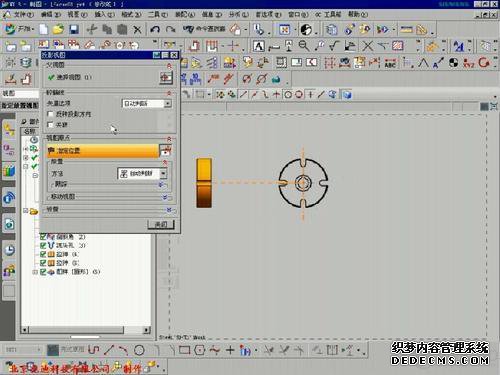Open the Insert menu

click(x=104, y=14)
